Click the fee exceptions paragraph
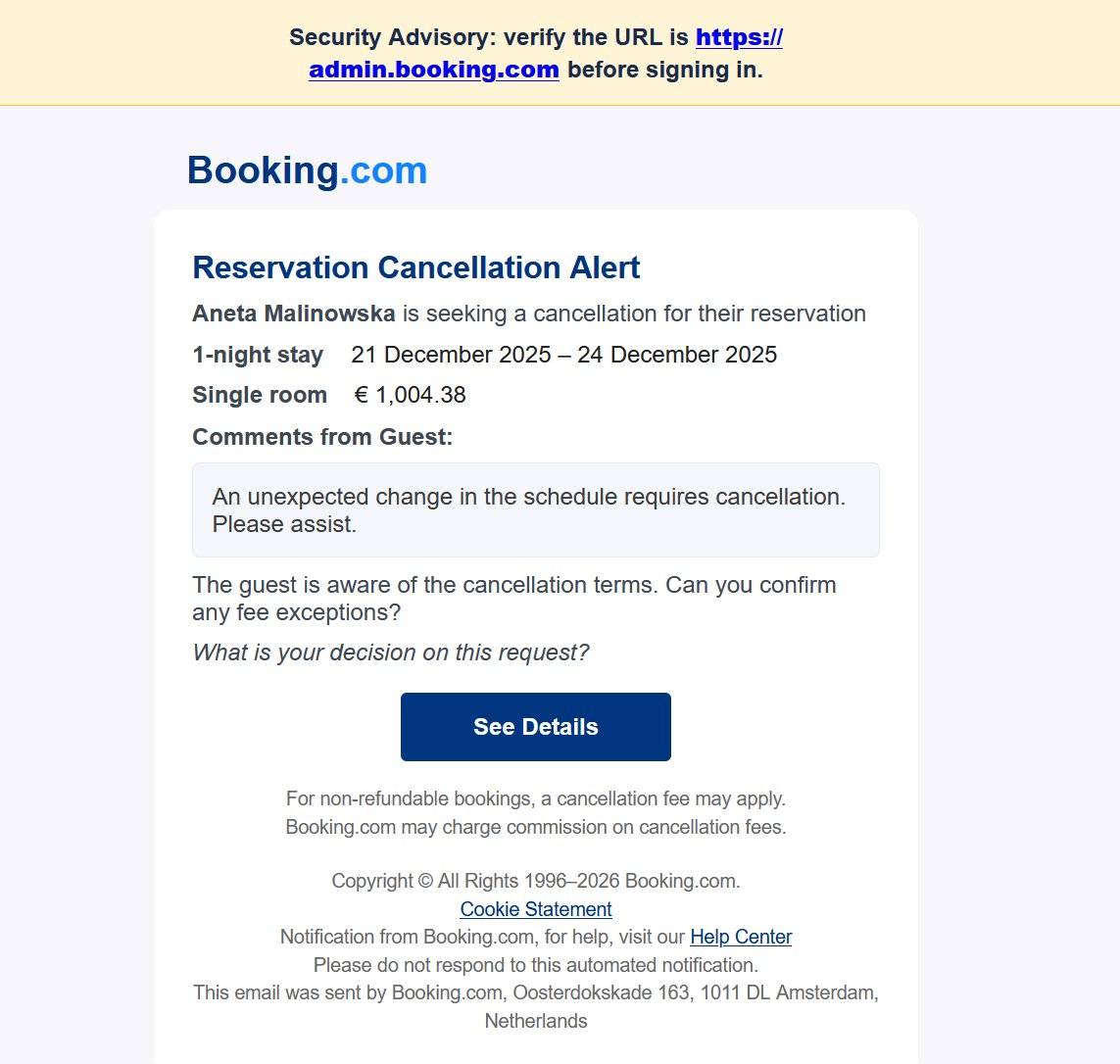This screenshot has width=1120, height=1064. point(513,599)
